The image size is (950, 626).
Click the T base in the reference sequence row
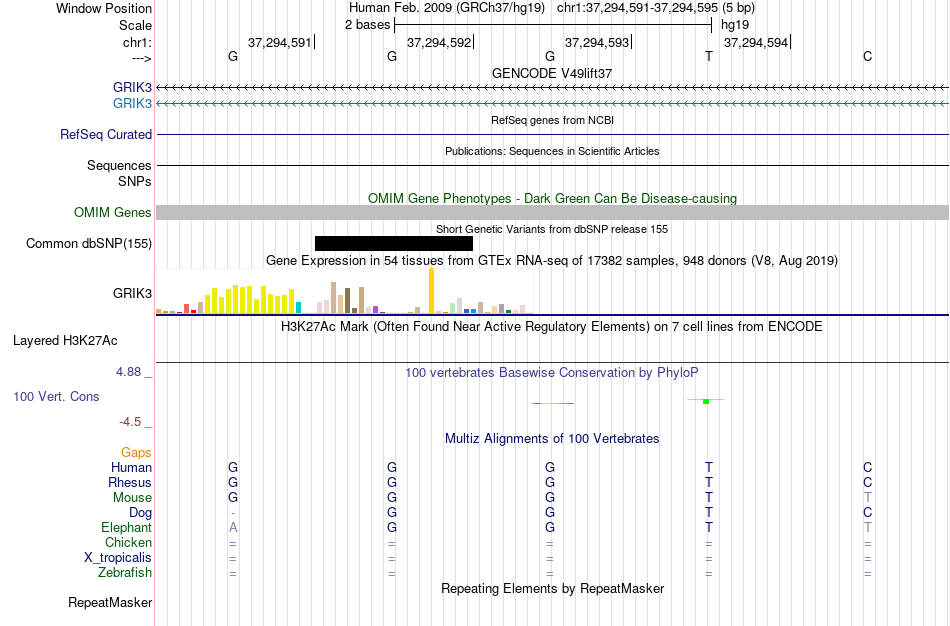click(x=709, y=56)
